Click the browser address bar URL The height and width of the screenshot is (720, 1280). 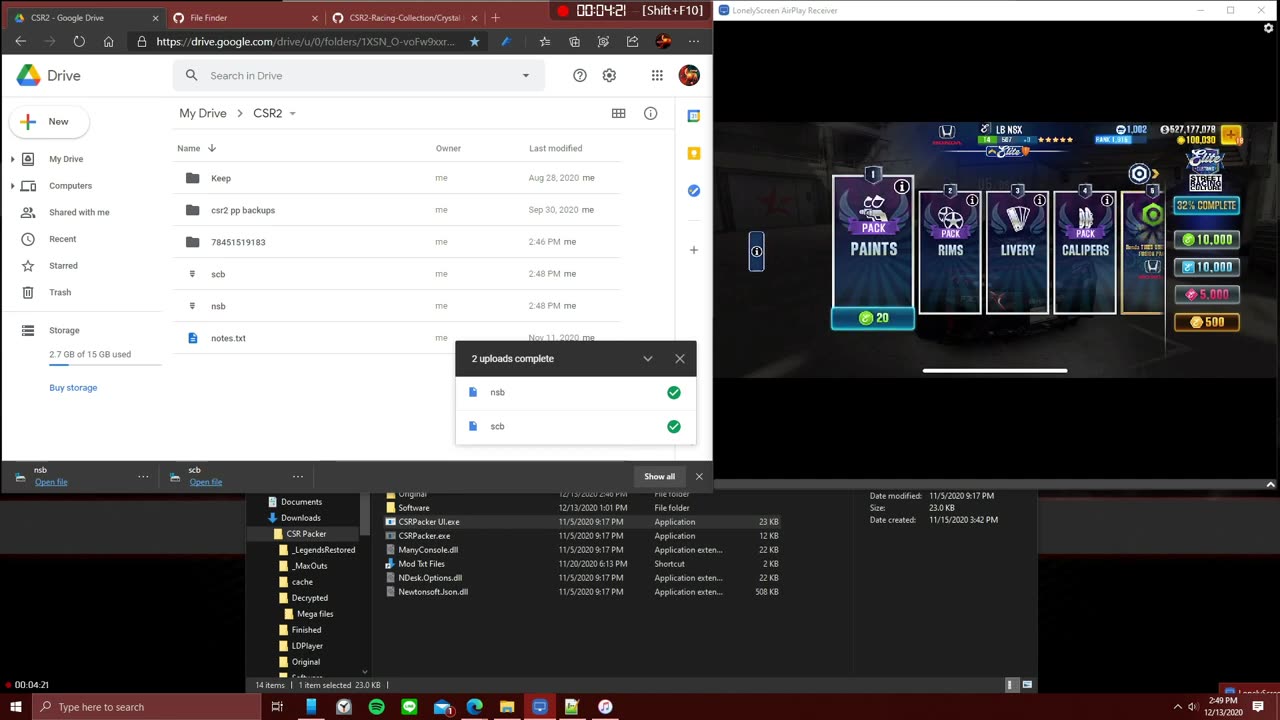(305, 42)
